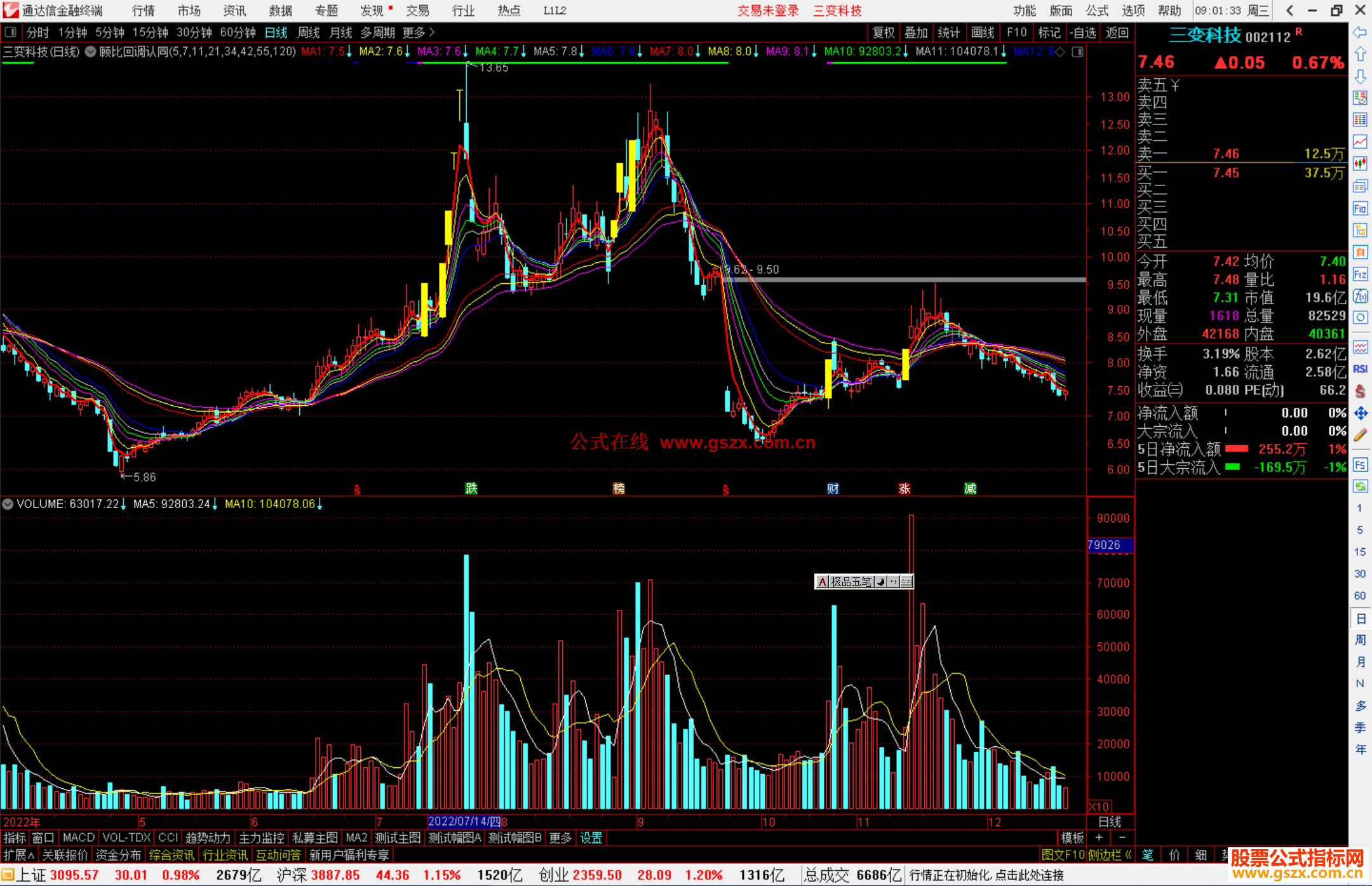
Task: Open the FS sidebar icon
Action: 1360,465
